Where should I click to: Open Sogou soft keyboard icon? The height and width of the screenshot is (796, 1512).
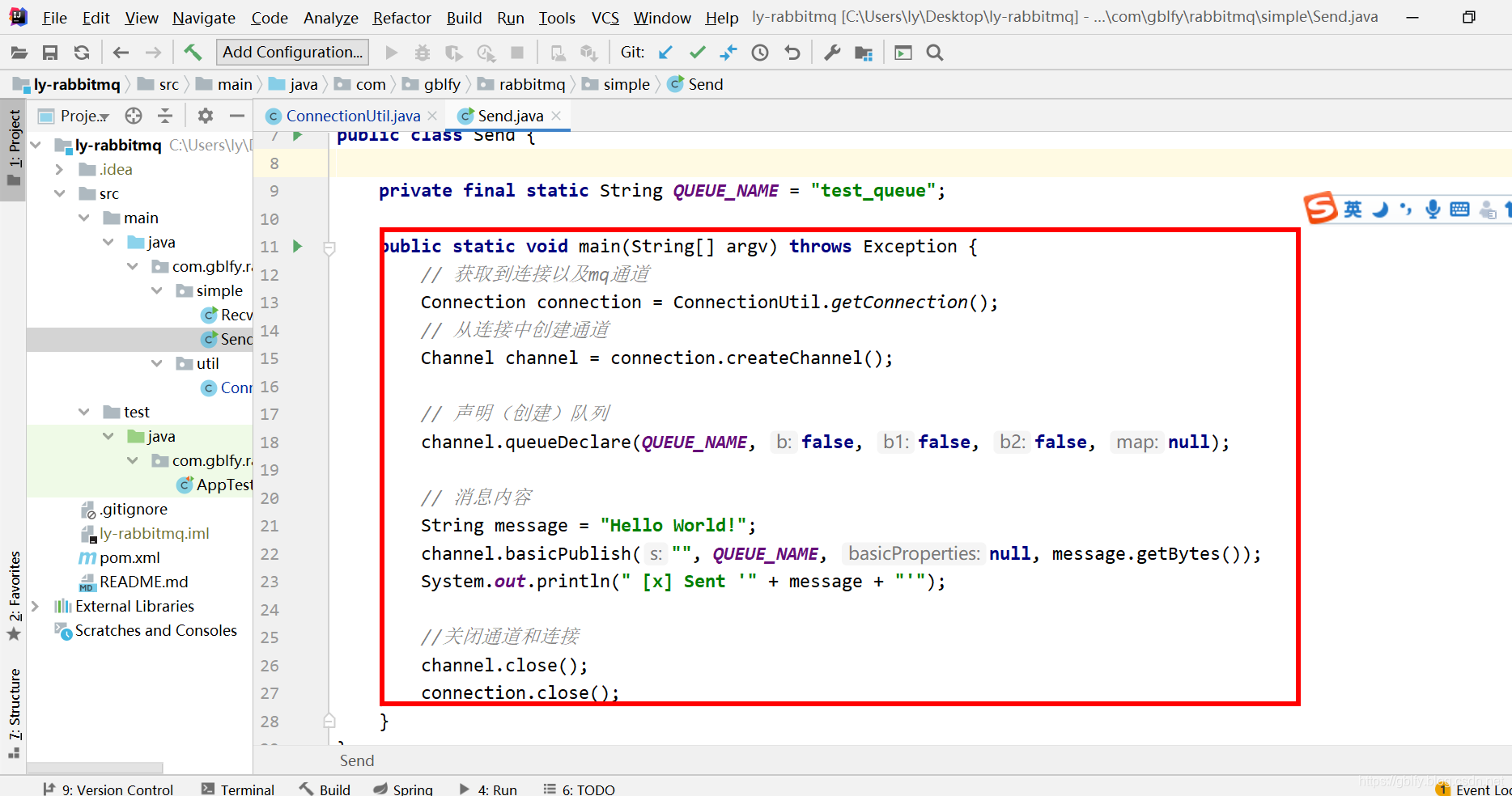click(x=1459, y=210)
